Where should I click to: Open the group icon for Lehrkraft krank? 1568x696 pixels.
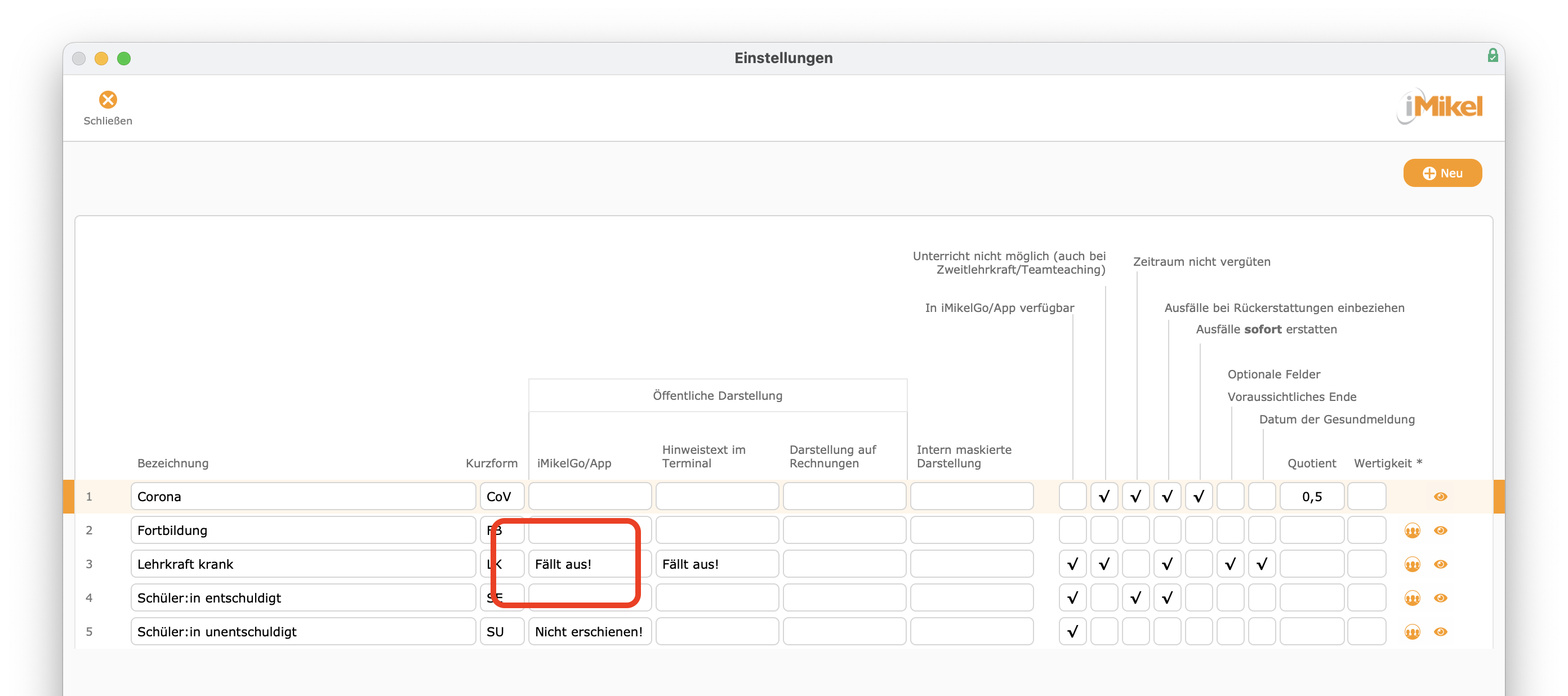point(1412,565)
